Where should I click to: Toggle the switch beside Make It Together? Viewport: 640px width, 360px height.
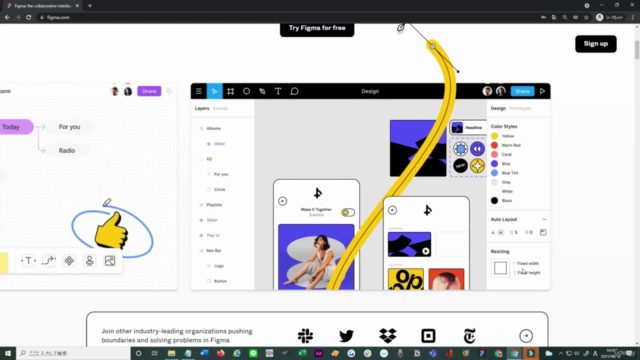348,212
